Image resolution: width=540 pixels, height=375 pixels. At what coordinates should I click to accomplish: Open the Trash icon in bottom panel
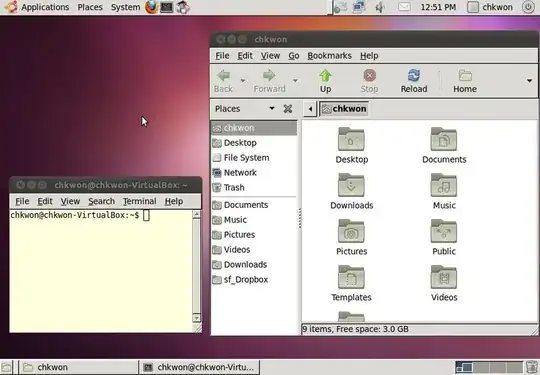[x=532, y=367]
